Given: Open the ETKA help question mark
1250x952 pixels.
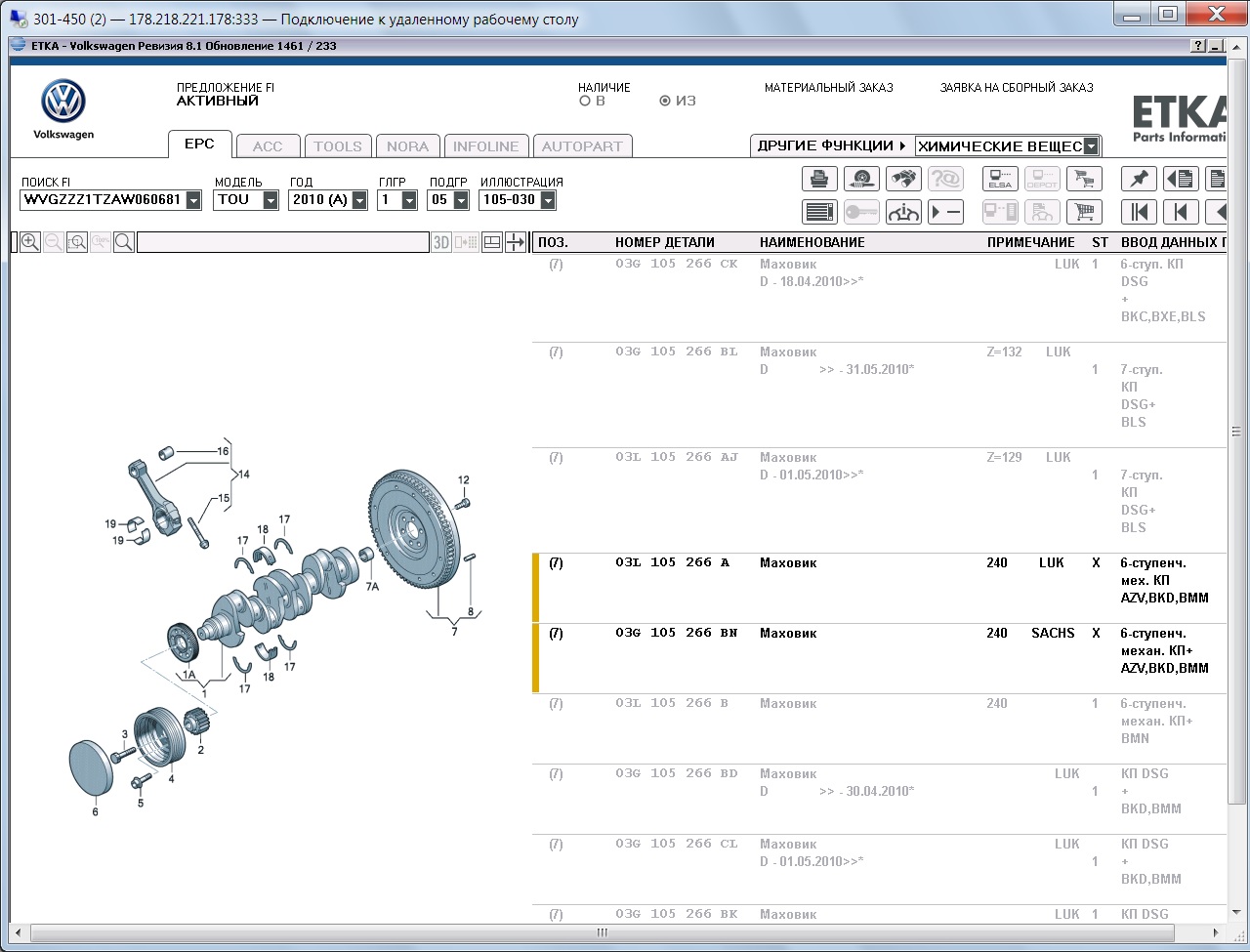Looking at the screenshot, I should pos(1198,46).
